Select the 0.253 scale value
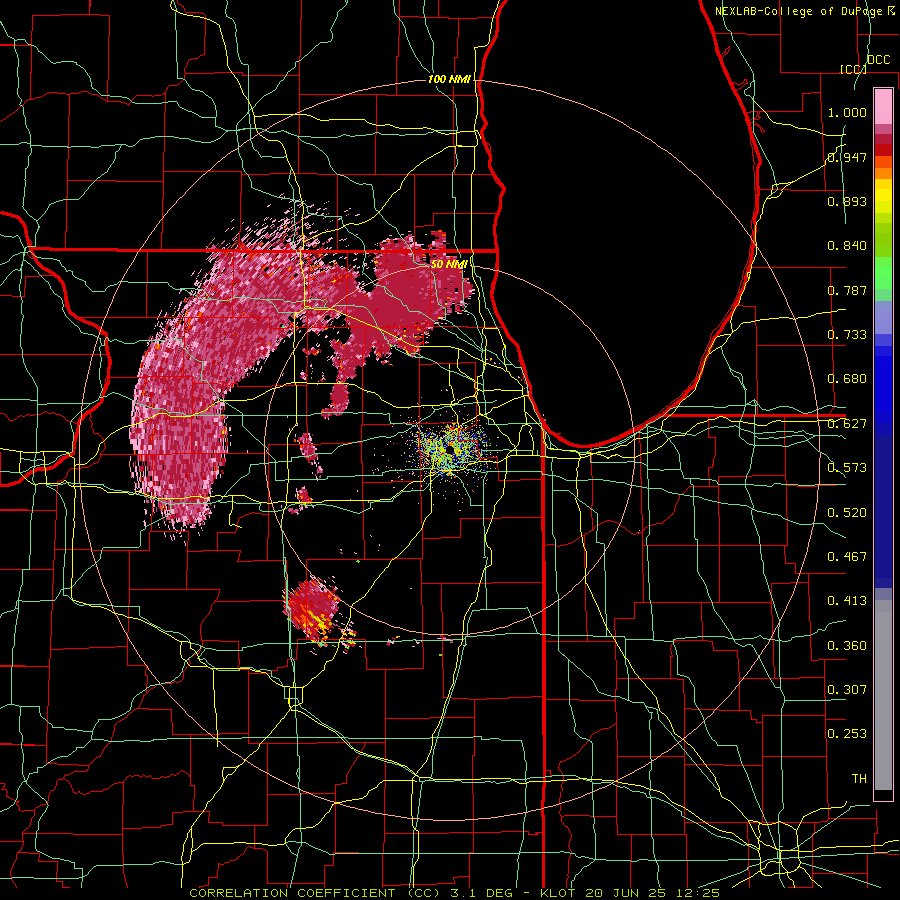The image size is (900, 900). point(847,734)
